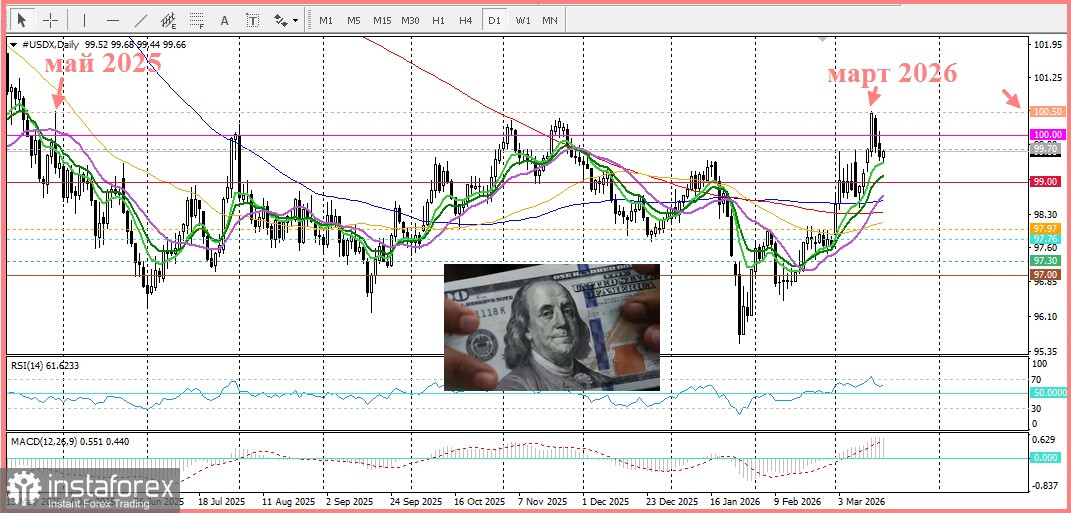Click the 100.50 price level tag
Screen dimensions: 1071x513
click(1048, 111)
